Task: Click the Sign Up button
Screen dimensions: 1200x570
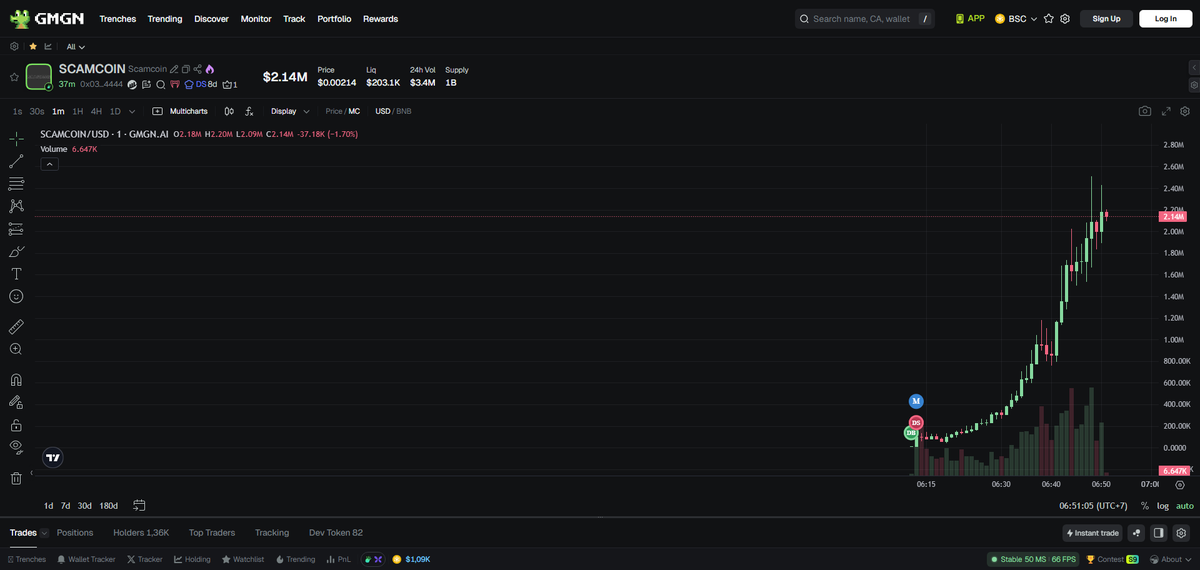Action: [1106, 19]
